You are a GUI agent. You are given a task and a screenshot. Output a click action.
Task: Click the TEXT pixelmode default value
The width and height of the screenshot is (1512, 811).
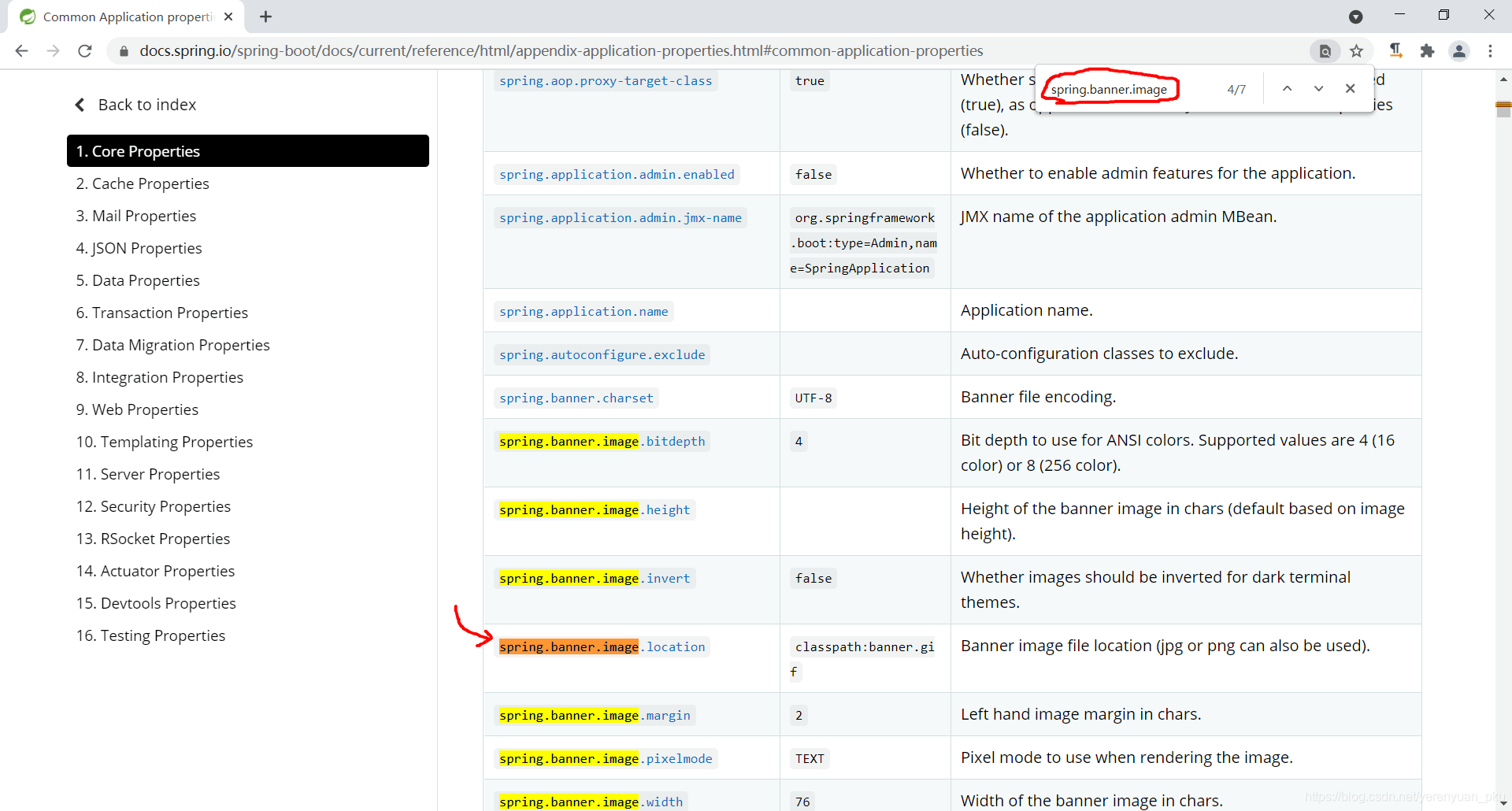pos(810,759)
